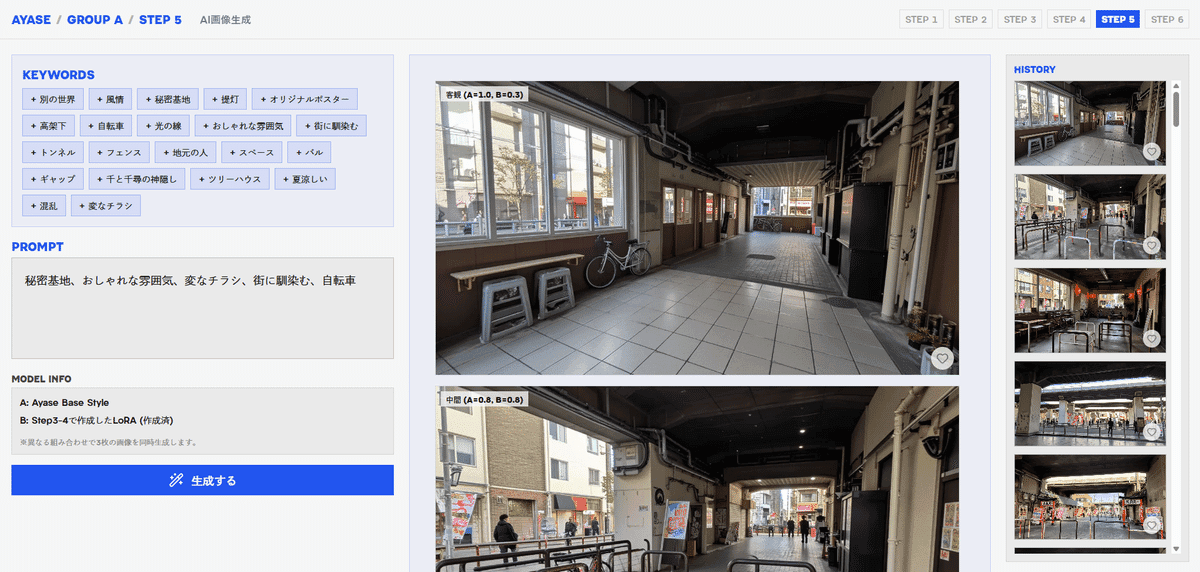The image size is (1200, 572).
Task: Add keyword 地元の人
Action: coord(186,152)
